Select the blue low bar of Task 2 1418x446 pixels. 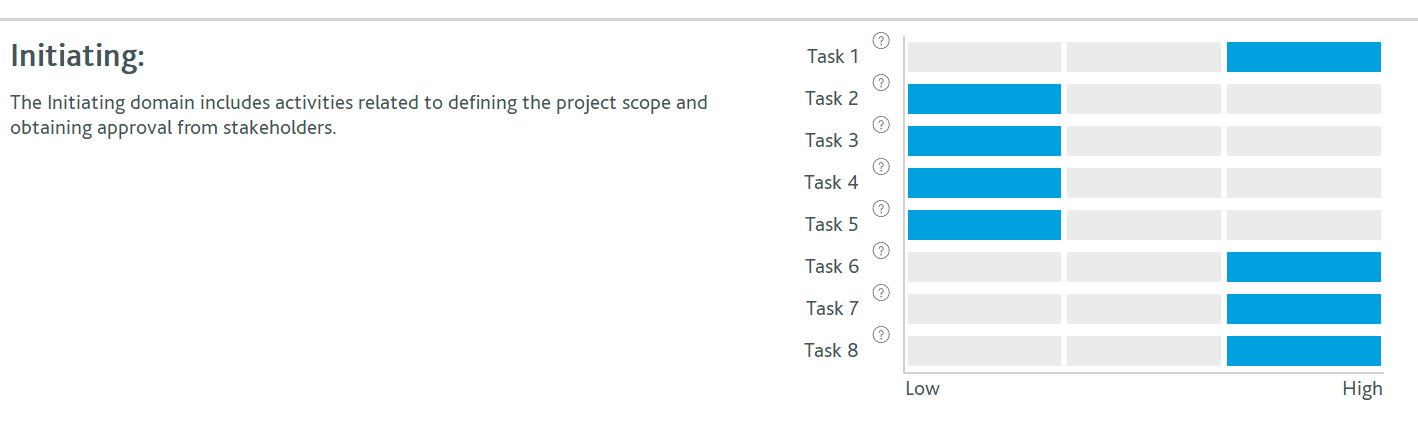[984, 99]
